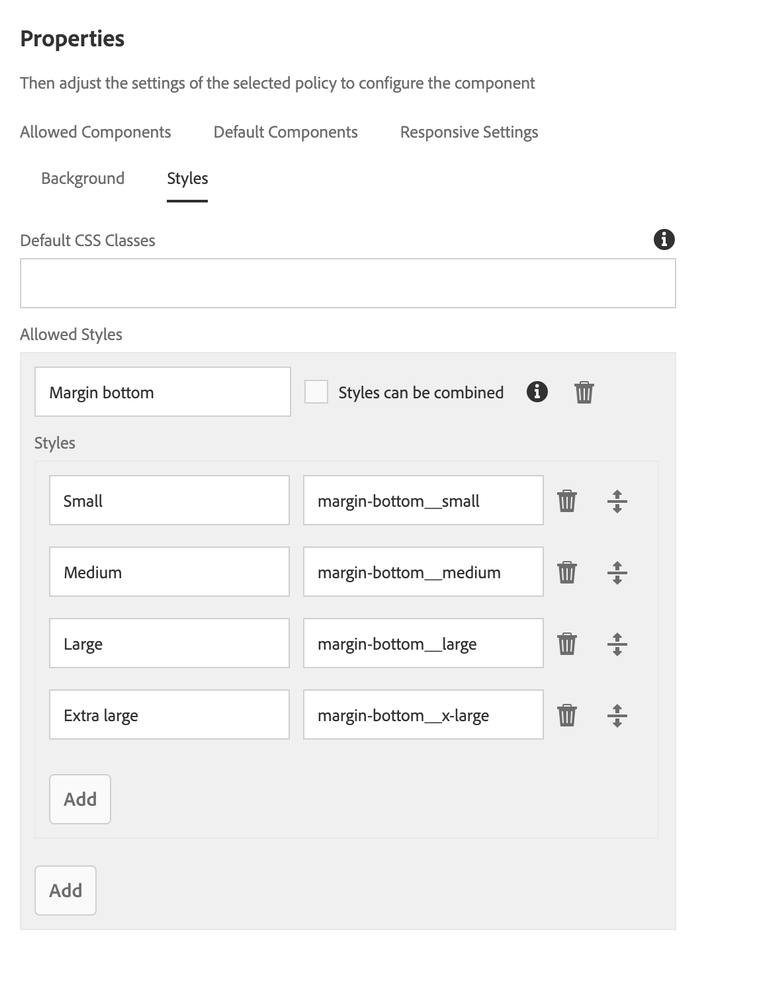Enable Styles can be combined checkbox
Image resolution: width=761 pixels, height=999 pixels.
click(316, 392)
